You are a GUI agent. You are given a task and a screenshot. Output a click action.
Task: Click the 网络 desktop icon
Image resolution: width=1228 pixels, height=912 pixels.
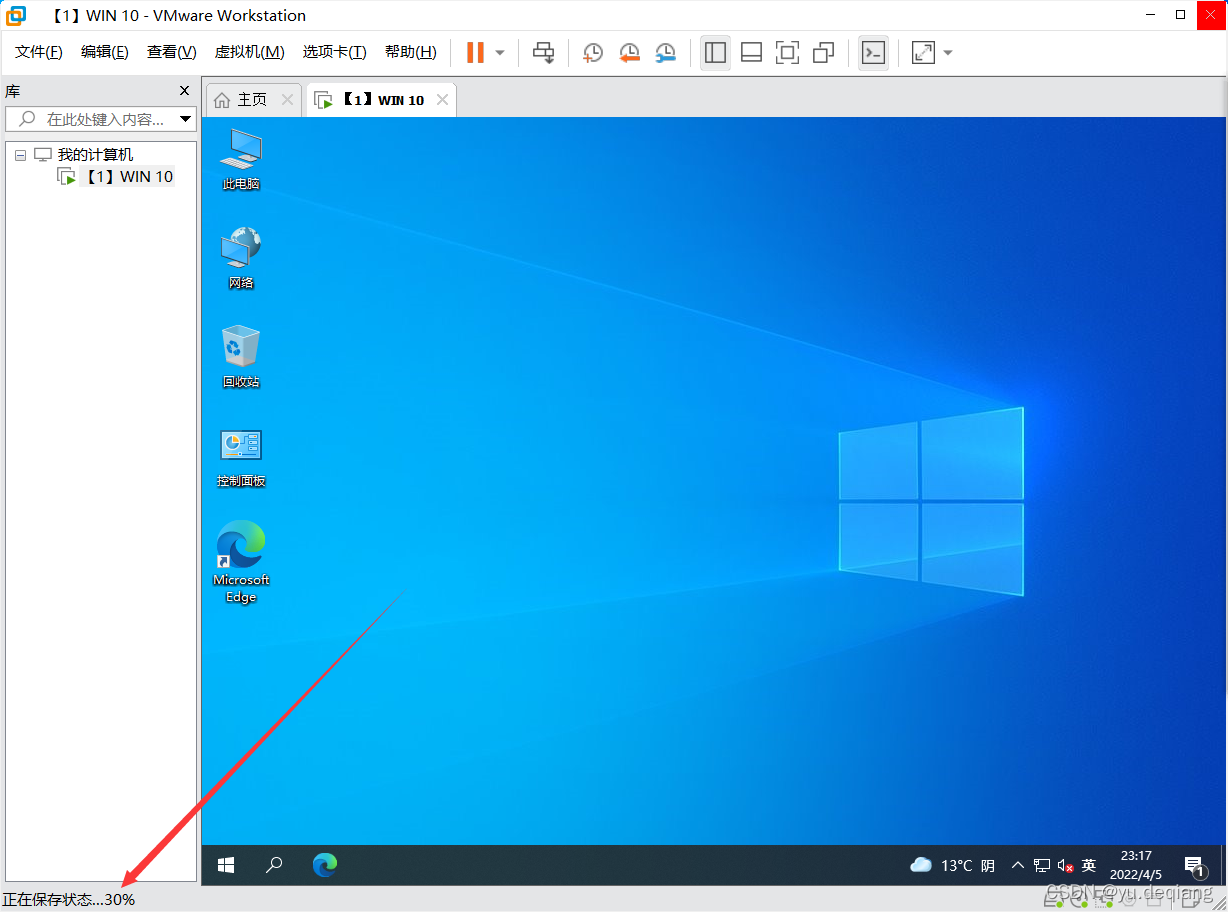tap(241, 258)
